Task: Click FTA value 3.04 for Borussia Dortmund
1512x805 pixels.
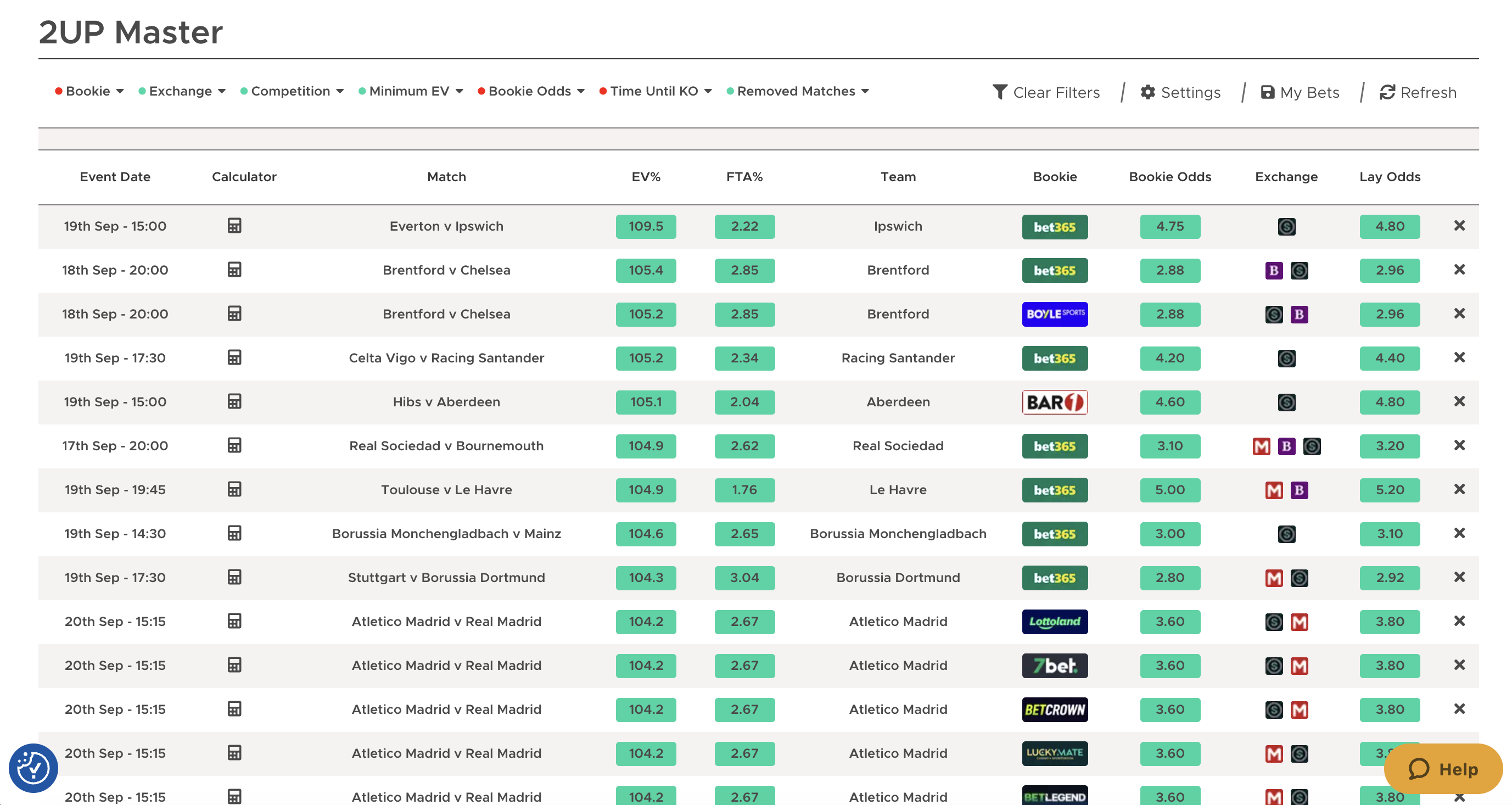Action: 744,577
